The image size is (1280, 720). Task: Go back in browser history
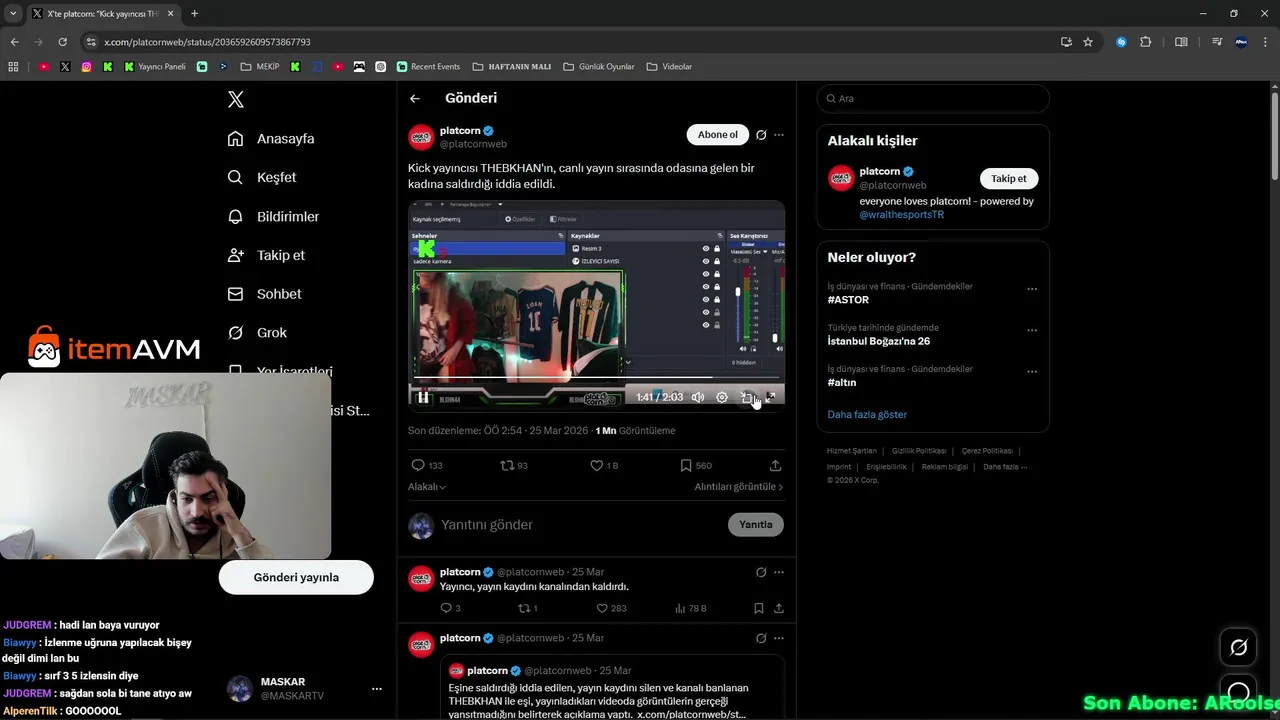tap(14, 42)
